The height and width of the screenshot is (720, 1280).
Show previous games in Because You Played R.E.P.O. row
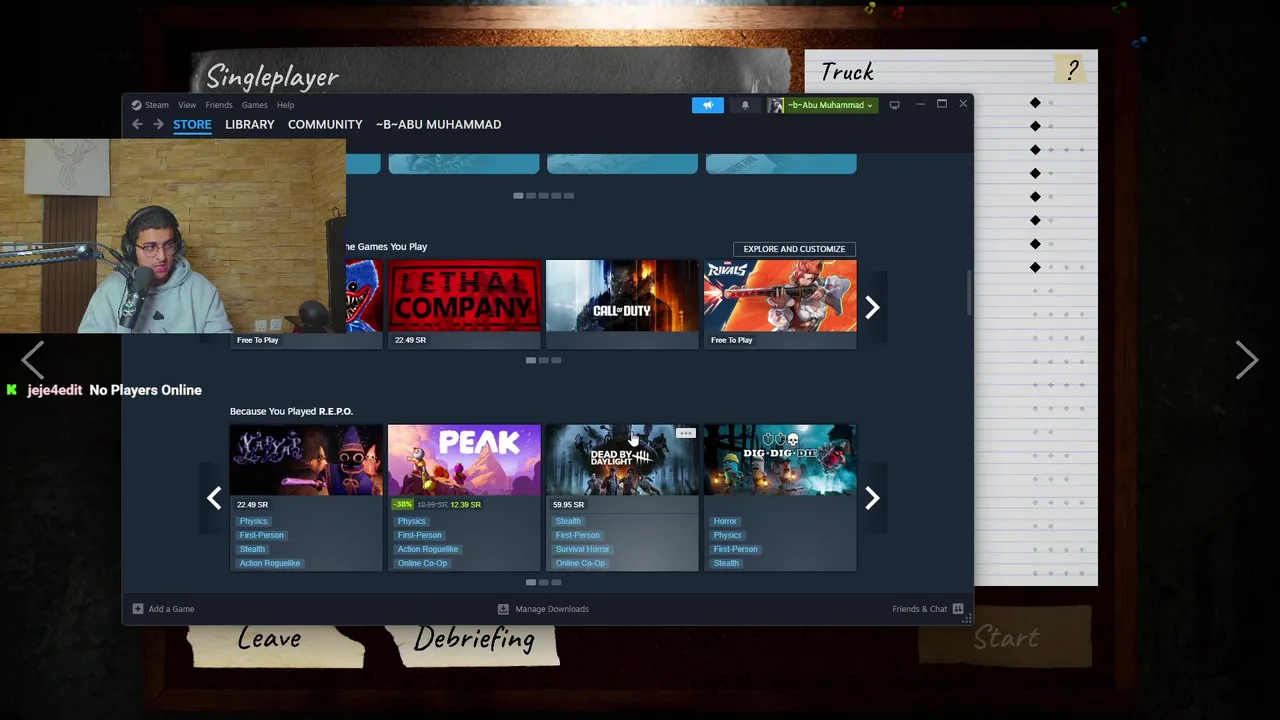point(214,498)
